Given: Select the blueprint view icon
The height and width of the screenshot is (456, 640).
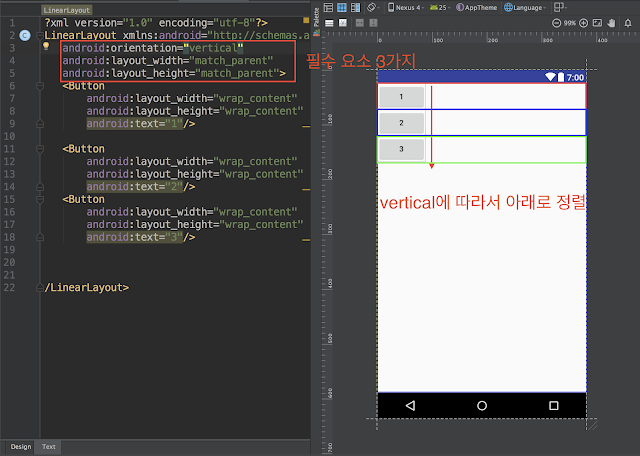Looking at the screenshot, I should 342,7.
